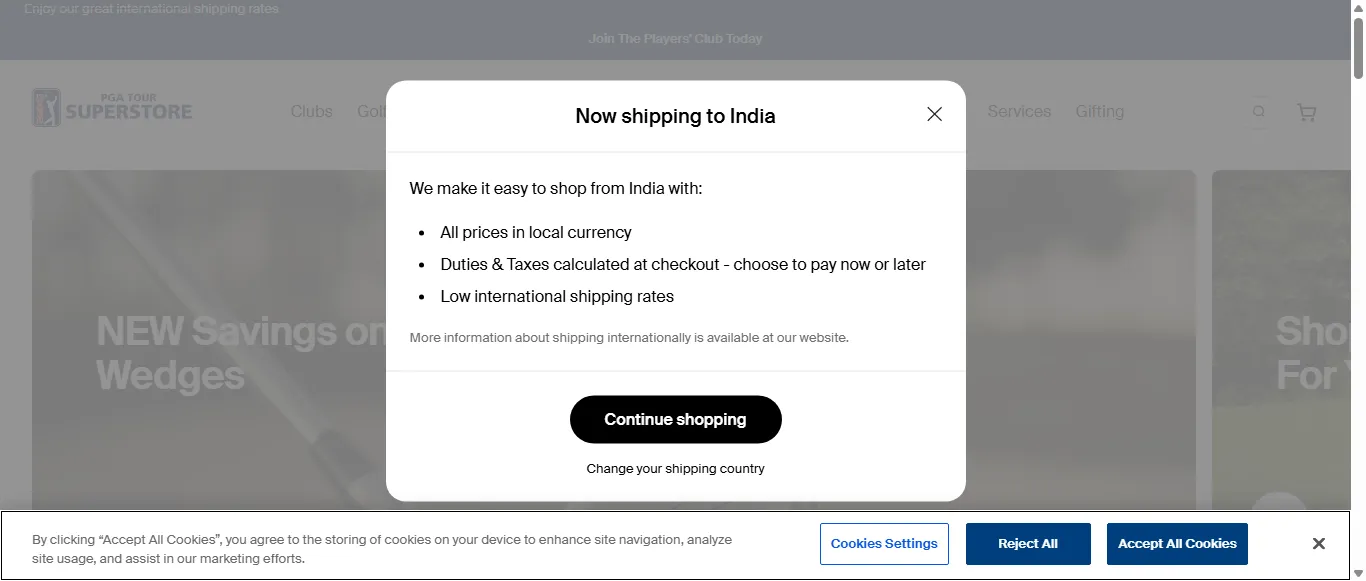Screen dimensions: 1366x581
Task: Click 'Change your shipping country' link
Action: (675, 469)
